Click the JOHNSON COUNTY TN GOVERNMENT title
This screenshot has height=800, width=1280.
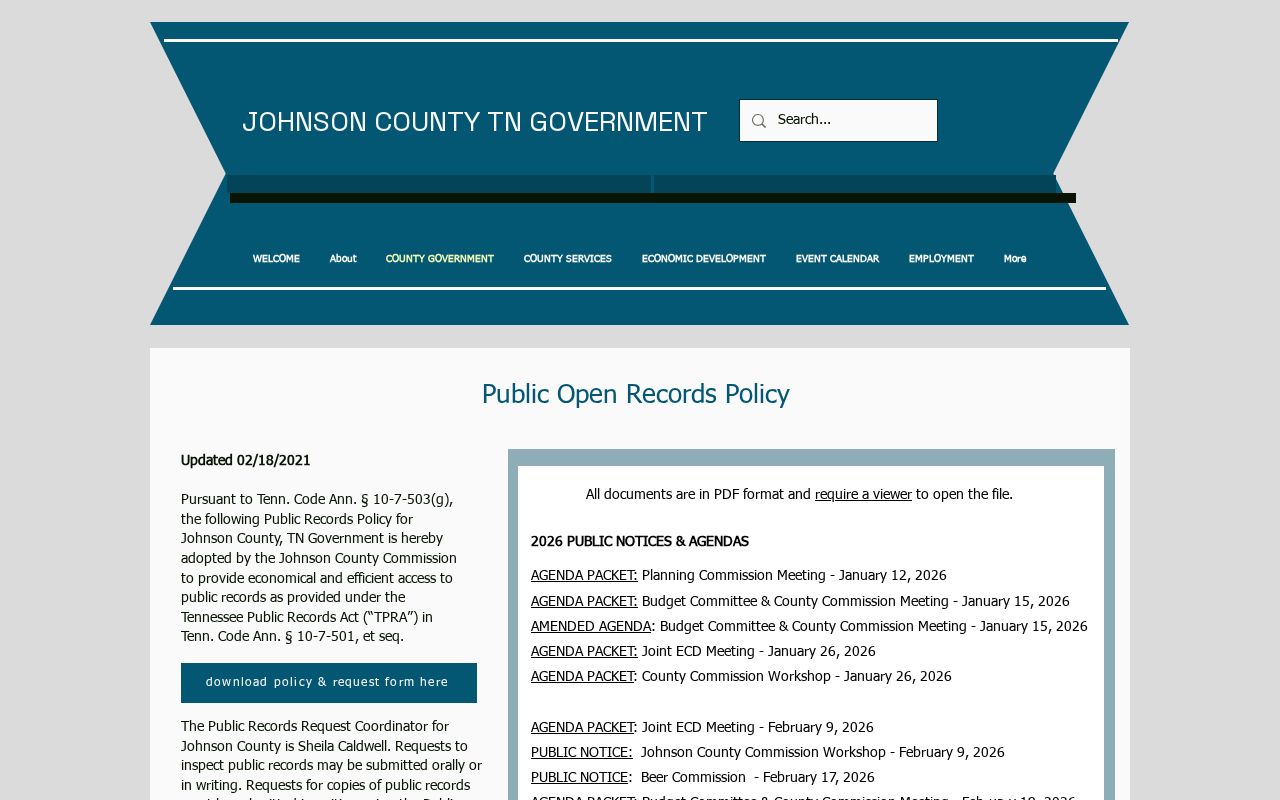(474, 122)
